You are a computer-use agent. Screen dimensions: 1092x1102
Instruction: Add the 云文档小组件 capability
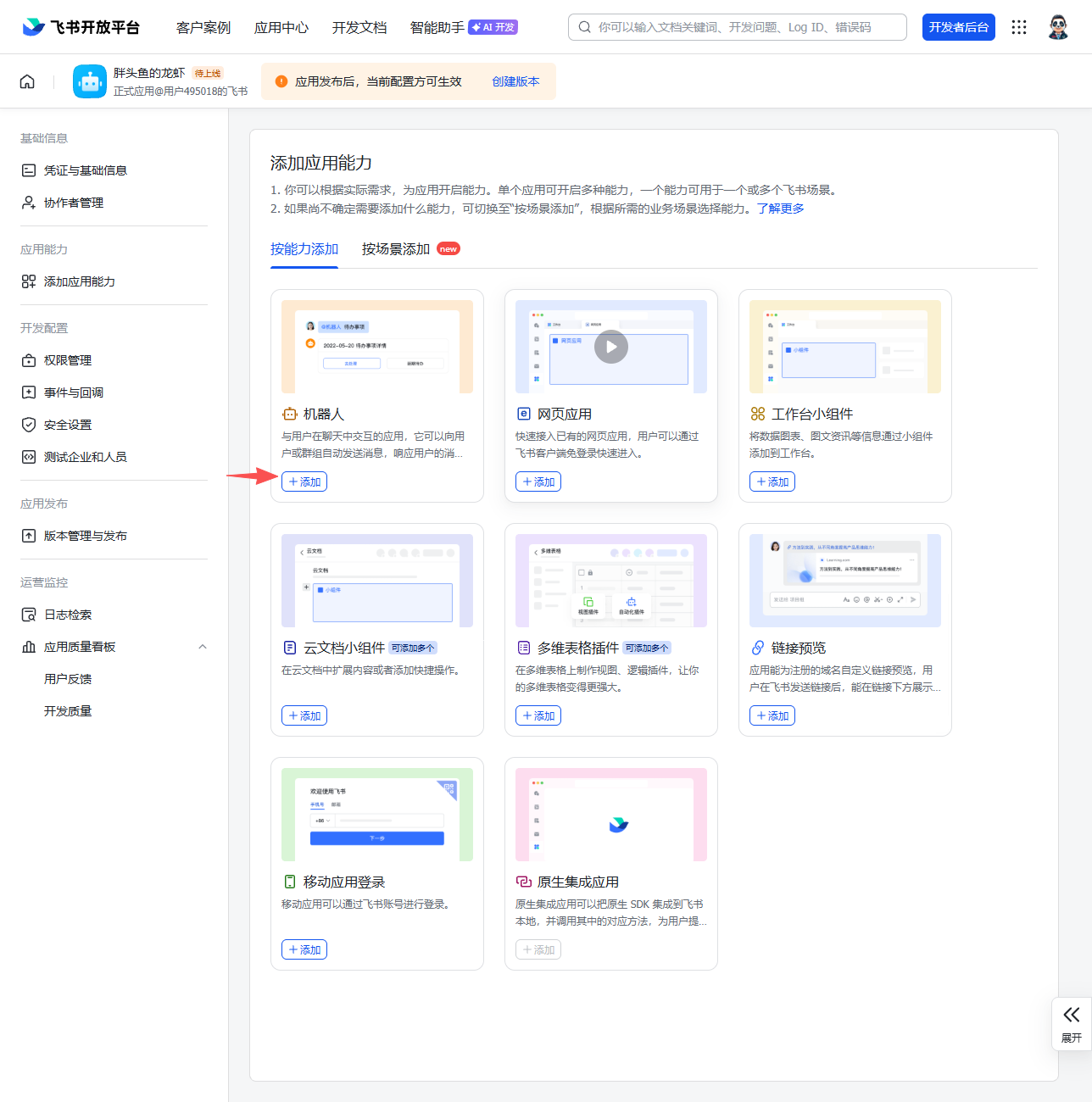tap(304, 715)
